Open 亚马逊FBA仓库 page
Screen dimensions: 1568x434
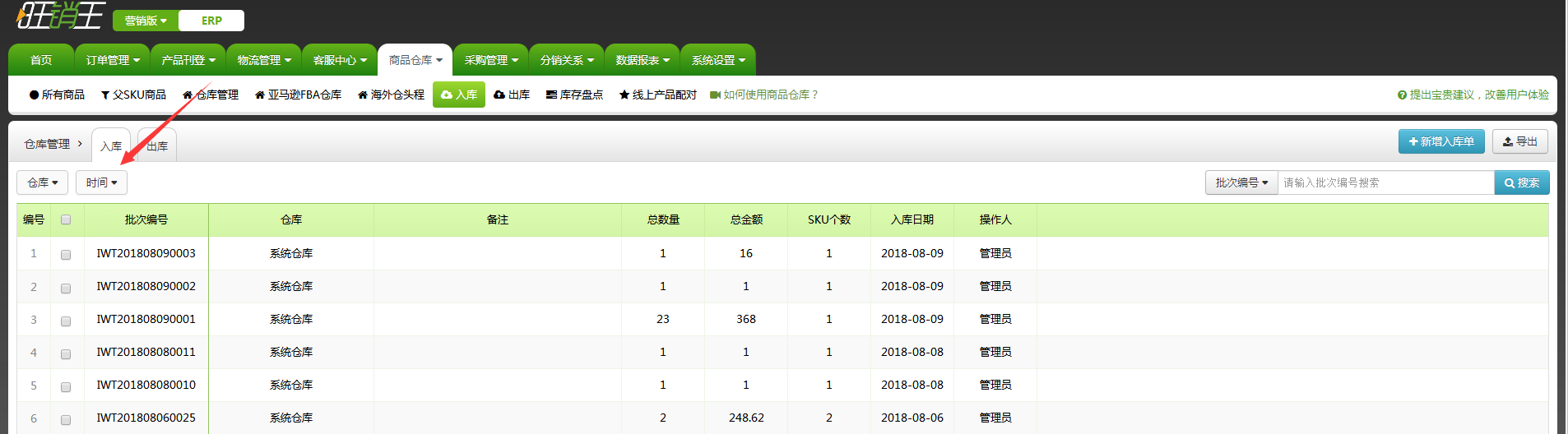pos(298,95)
